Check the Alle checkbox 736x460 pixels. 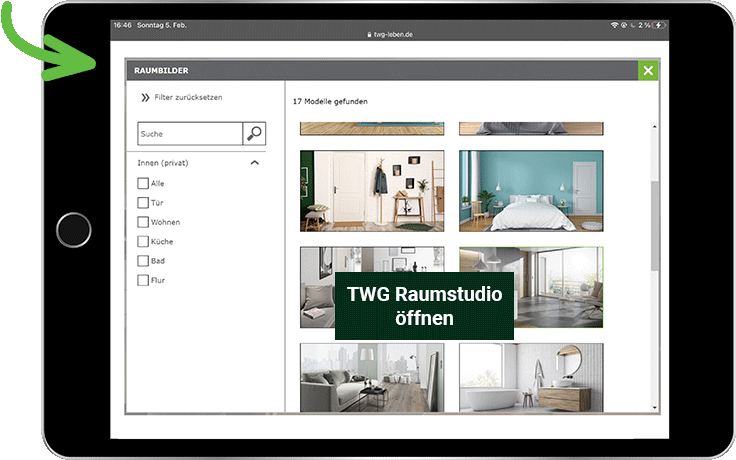[x=143, y=183]
